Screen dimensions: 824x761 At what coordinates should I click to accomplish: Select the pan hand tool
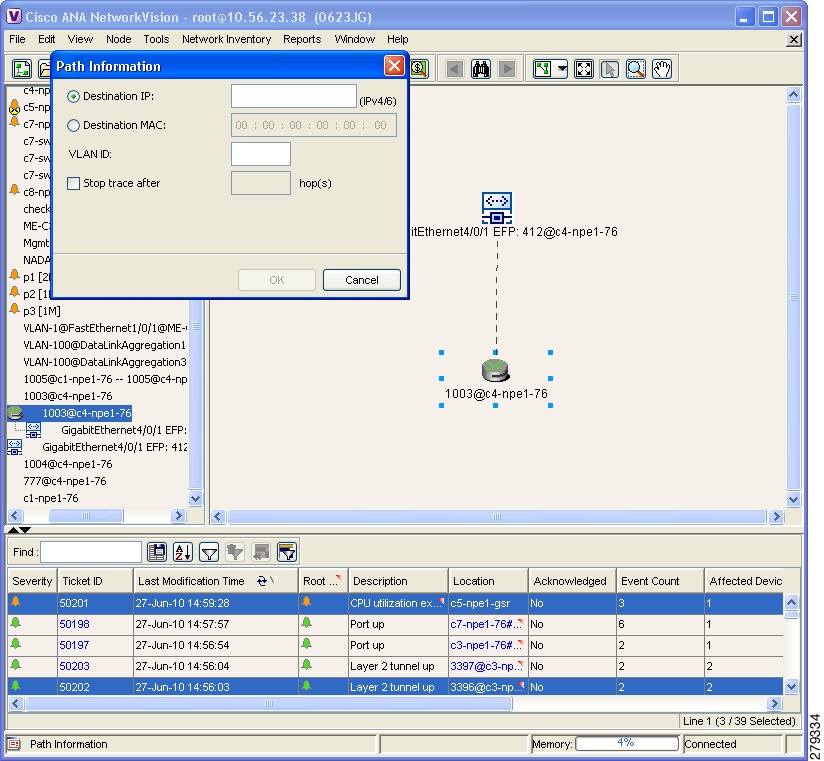pyautogui.click(x=662, y=69)
